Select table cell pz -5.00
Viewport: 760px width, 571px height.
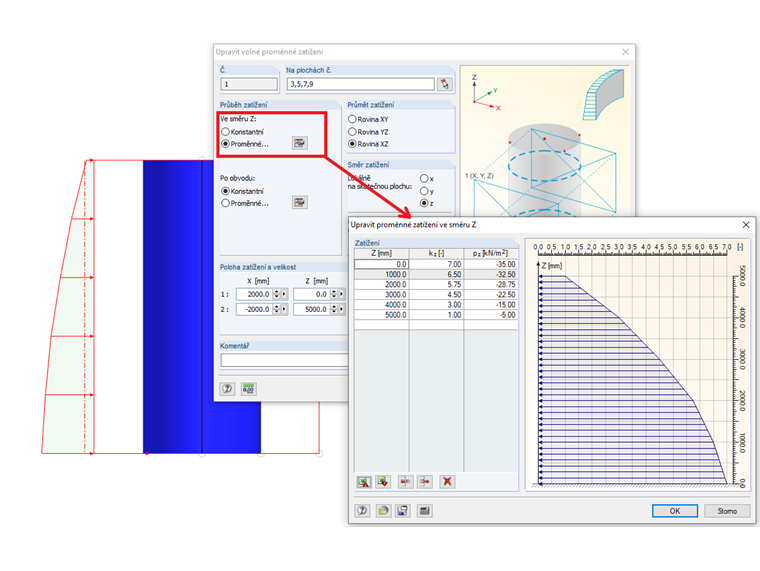(x=491, y=315)
